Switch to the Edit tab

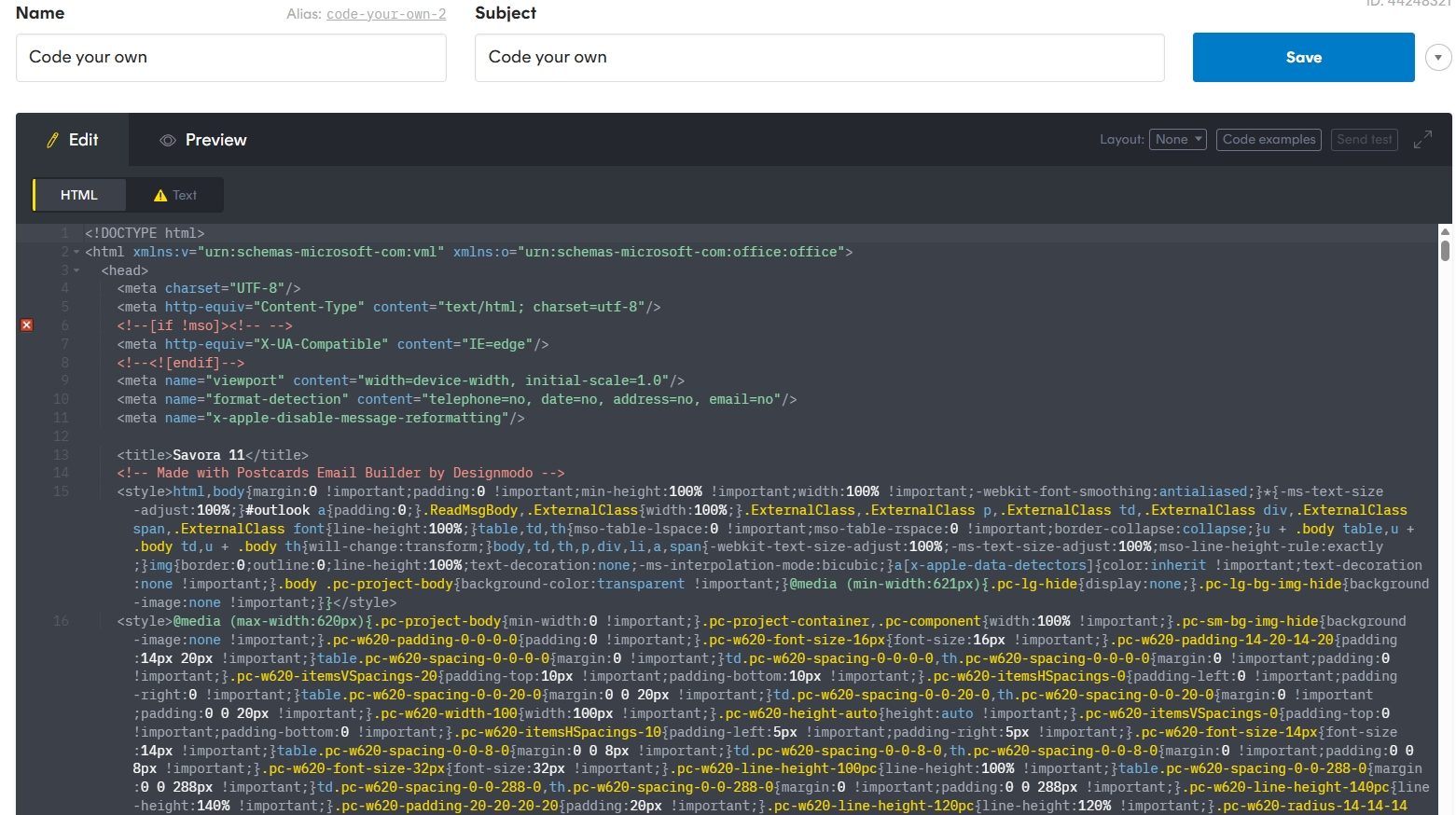coord(73,140)
